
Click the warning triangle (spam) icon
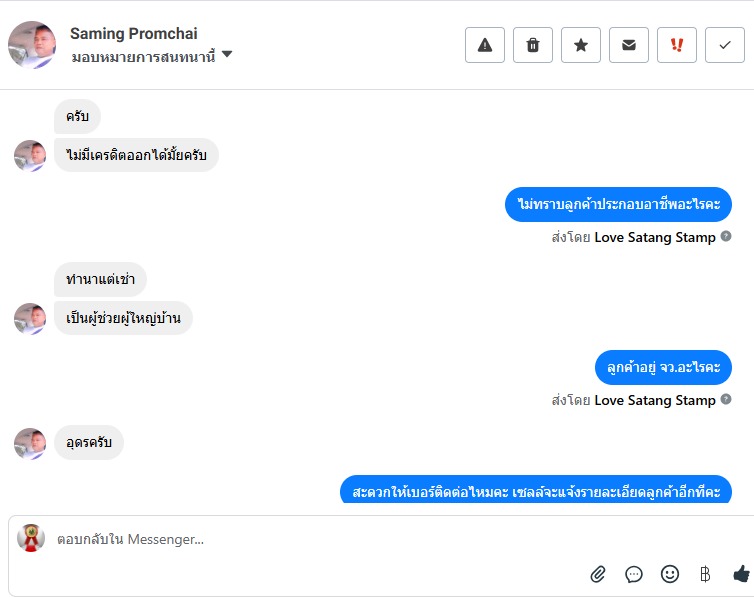pyautogui.click(x=485, y=45)
